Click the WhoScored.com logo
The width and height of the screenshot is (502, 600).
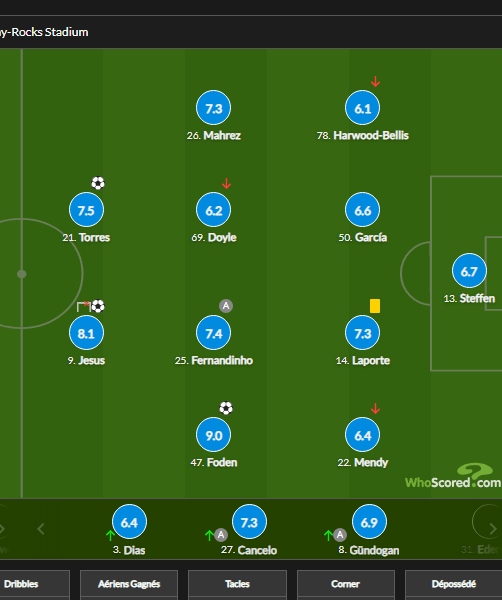click(453, 476)
